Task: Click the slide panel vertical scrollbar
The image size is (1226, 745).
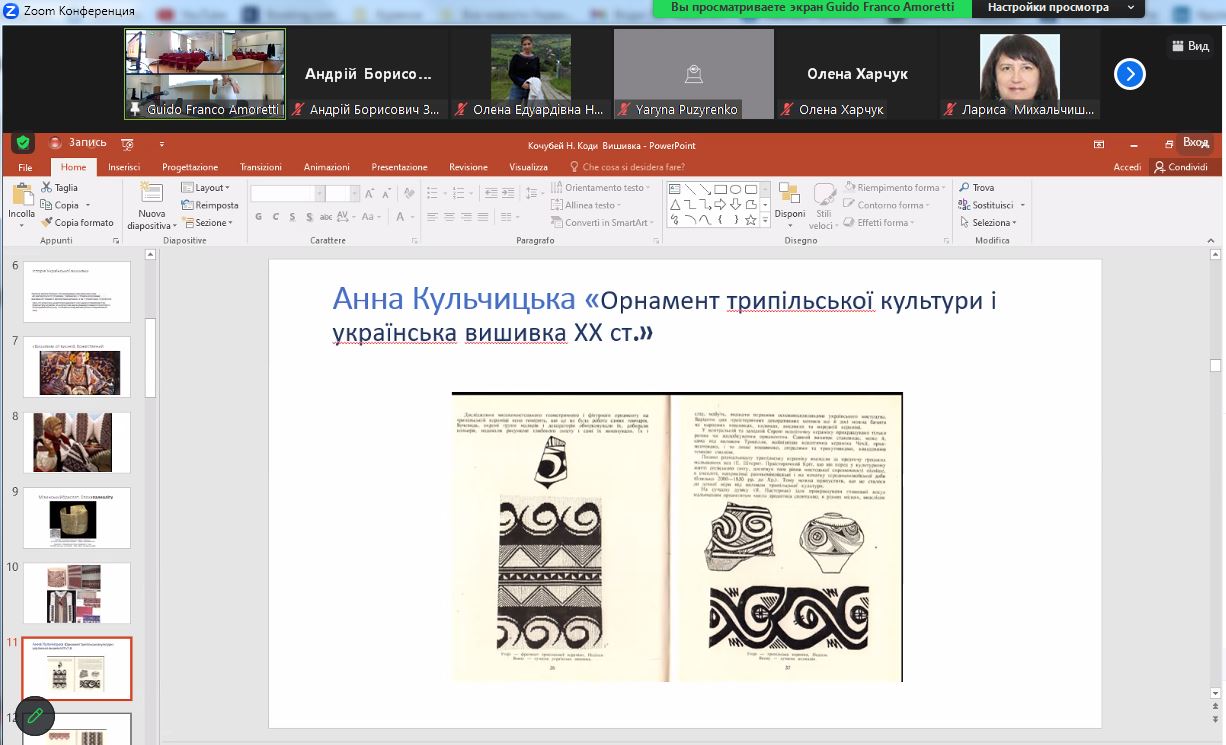Action: coord(151,357)
